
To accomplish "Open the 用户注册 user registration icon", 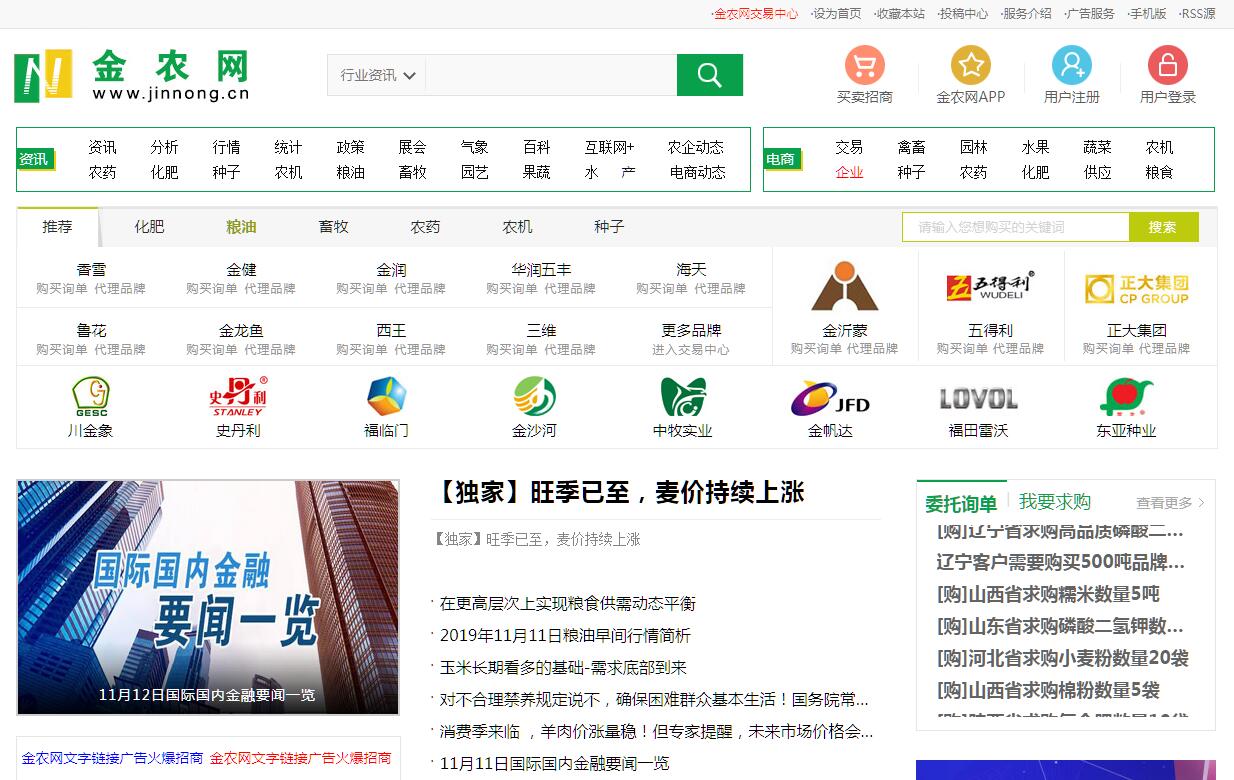I will pyautogui.click(x=1071, y=66).
